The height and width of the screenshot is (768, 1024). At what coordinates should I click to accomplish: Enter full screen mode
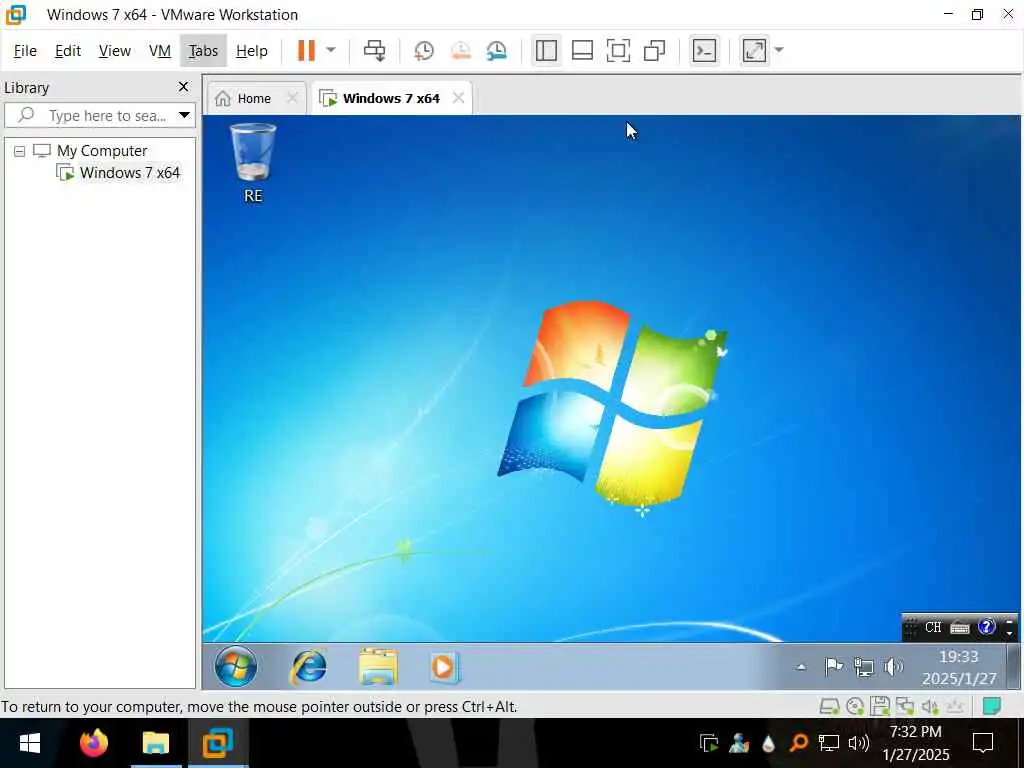click(618, 50)
